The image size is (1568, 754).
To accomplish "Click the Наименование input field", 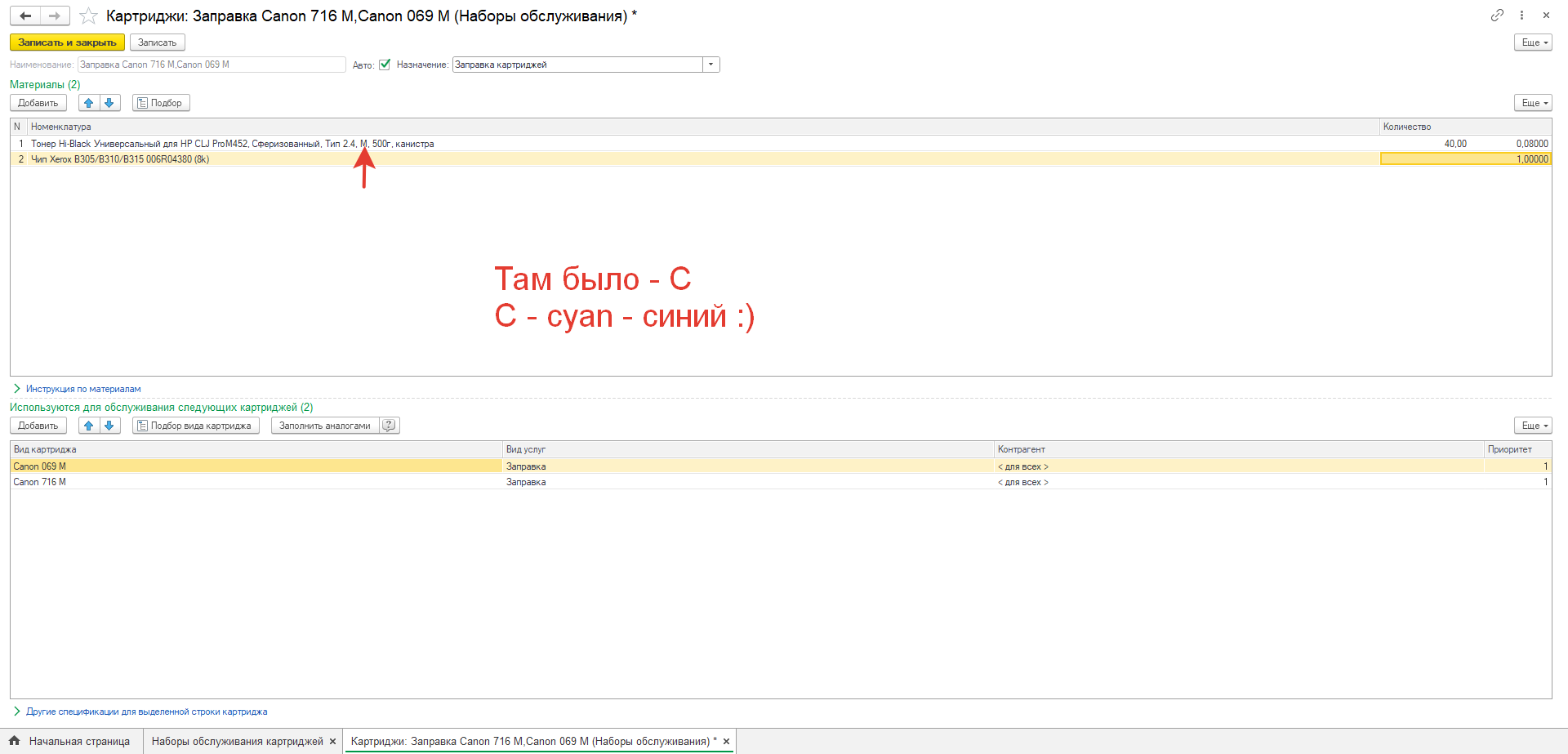I will [212, 65].
